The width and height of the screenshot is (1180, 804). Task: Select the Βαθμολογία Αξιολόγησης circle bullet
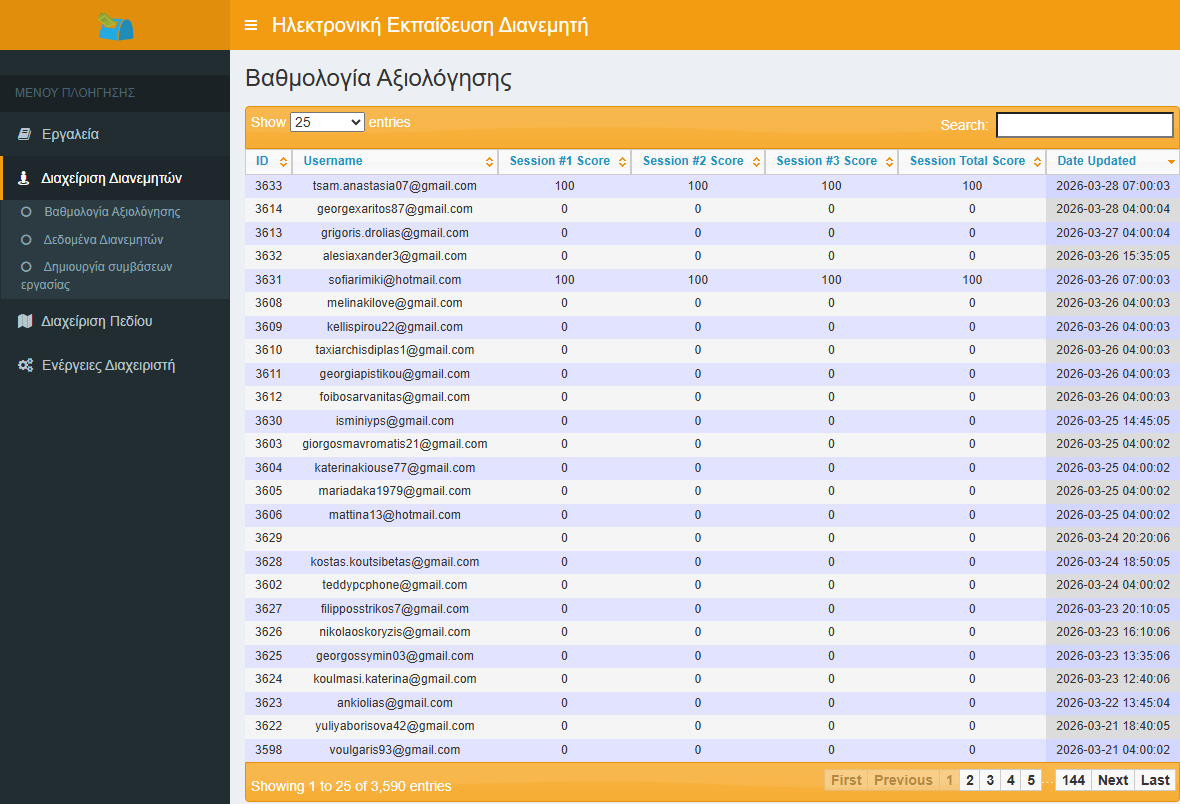[x=27, y=212]
